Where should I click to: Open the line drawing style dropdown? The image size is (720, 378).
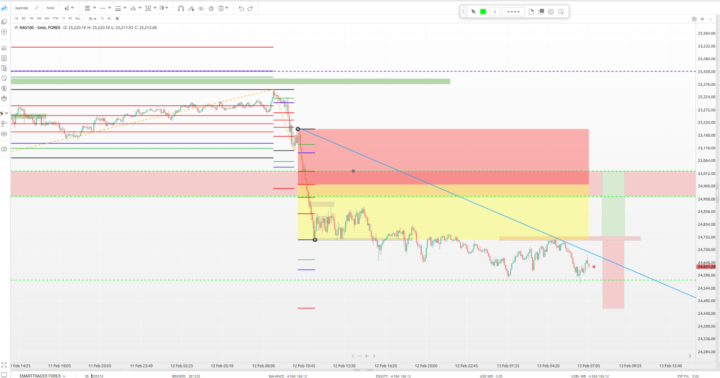pyautogui.click(x=105, y=8)
